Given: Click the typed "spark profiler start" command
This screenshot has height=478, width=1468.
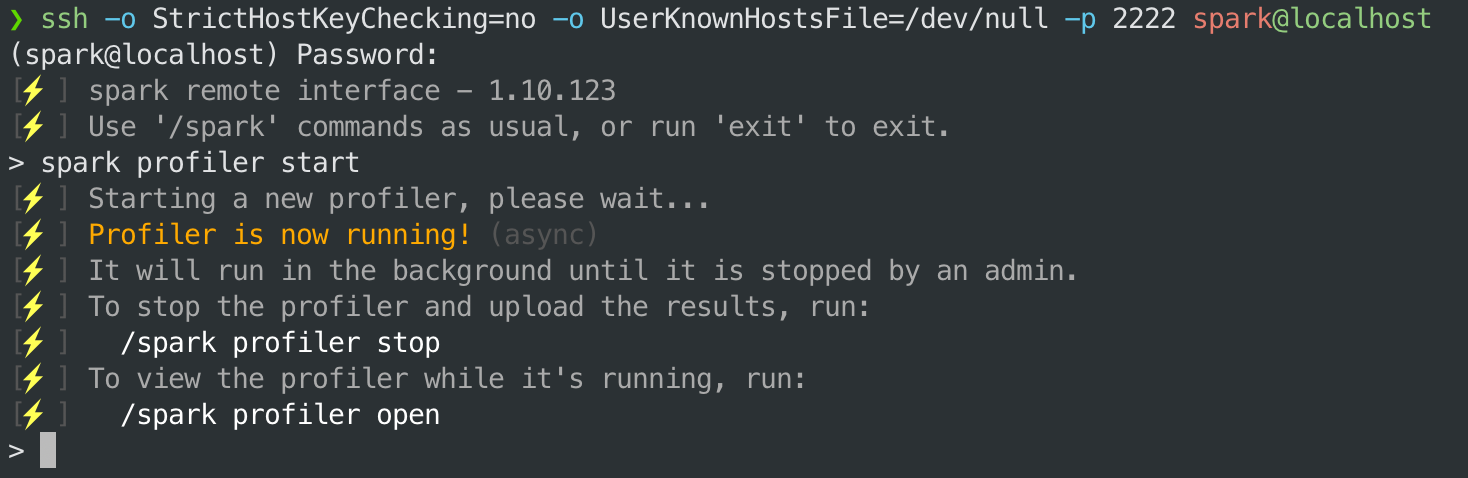Looking at the screenshot, I should pyautogui.click(x=200, y=163).
